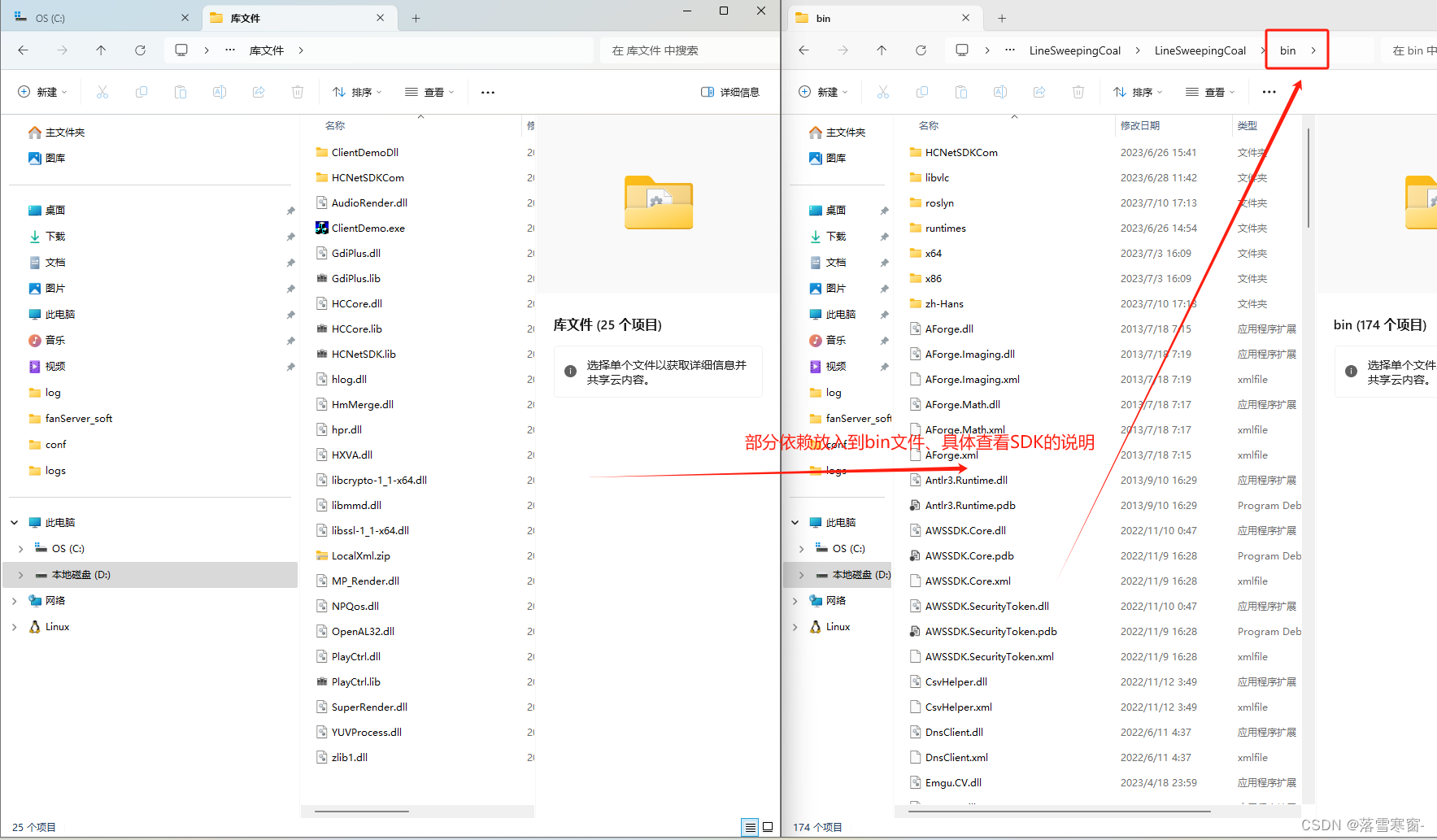
Task: Select ClientDemo.exe file in left window
Action: 368,228
